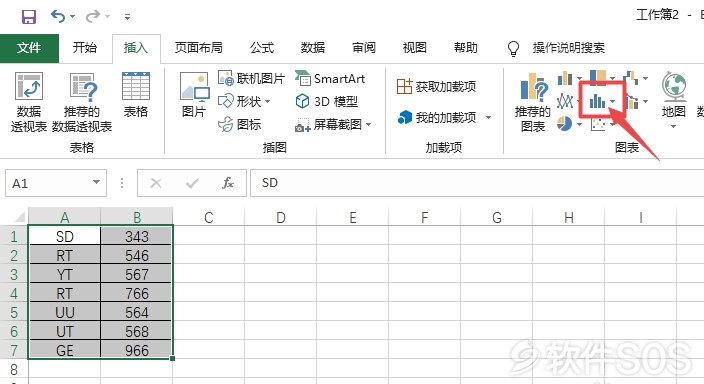The height and width of the screenshot is (384, 704).
Task: Insert a table with 表格 icon
Action: 136,95
